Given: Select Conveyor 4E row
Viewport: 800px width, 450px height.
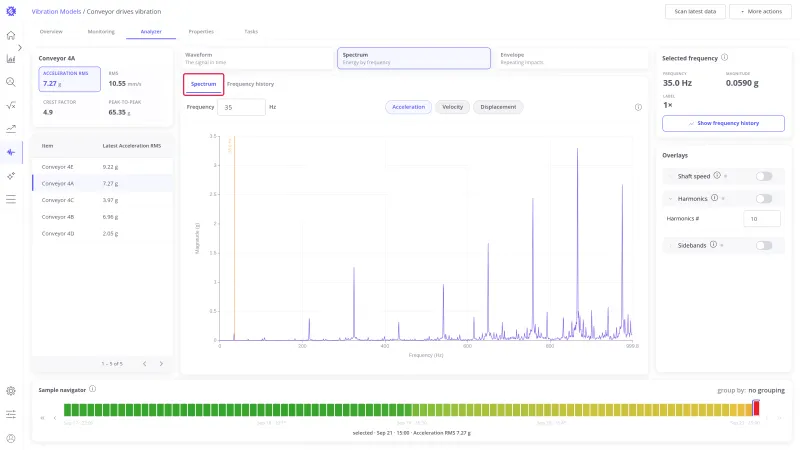Looking at the screenshot, I should (103, 167).
